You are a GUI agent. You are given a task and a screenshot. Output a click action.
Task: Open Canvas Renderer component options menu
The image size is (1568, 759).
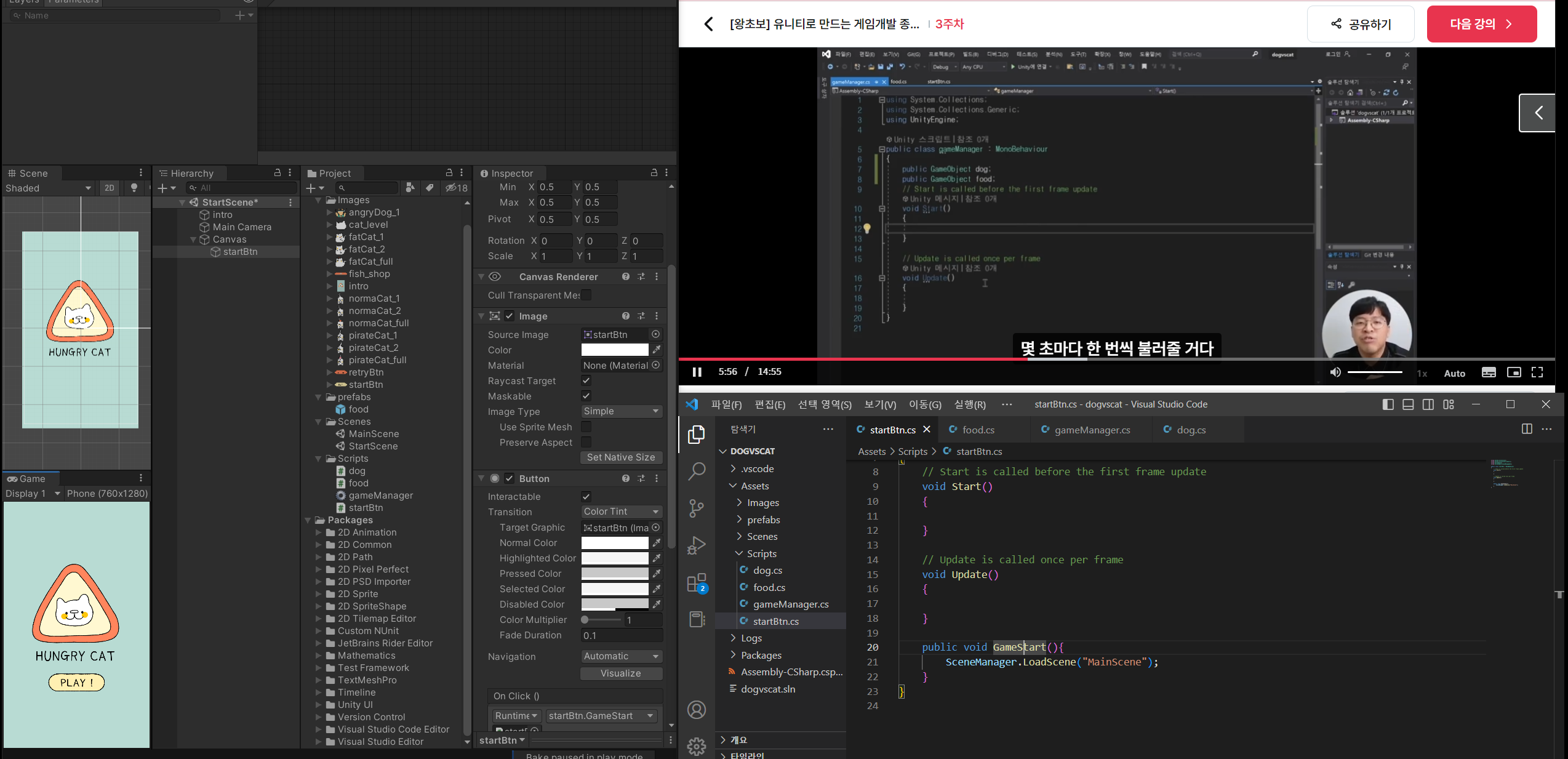click(657, 276)
